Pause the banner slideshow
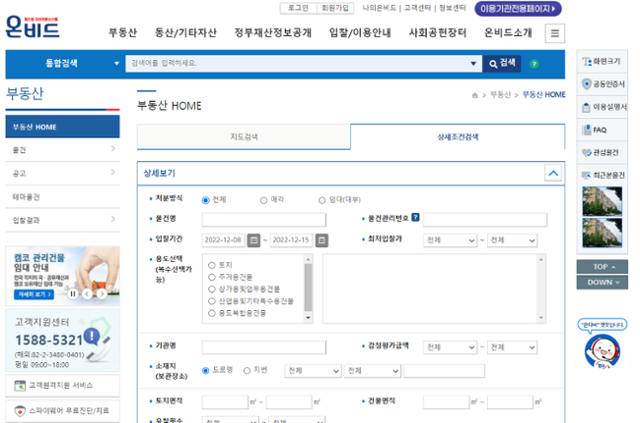Viewport: 640px width, 423px height. point(73,294)
